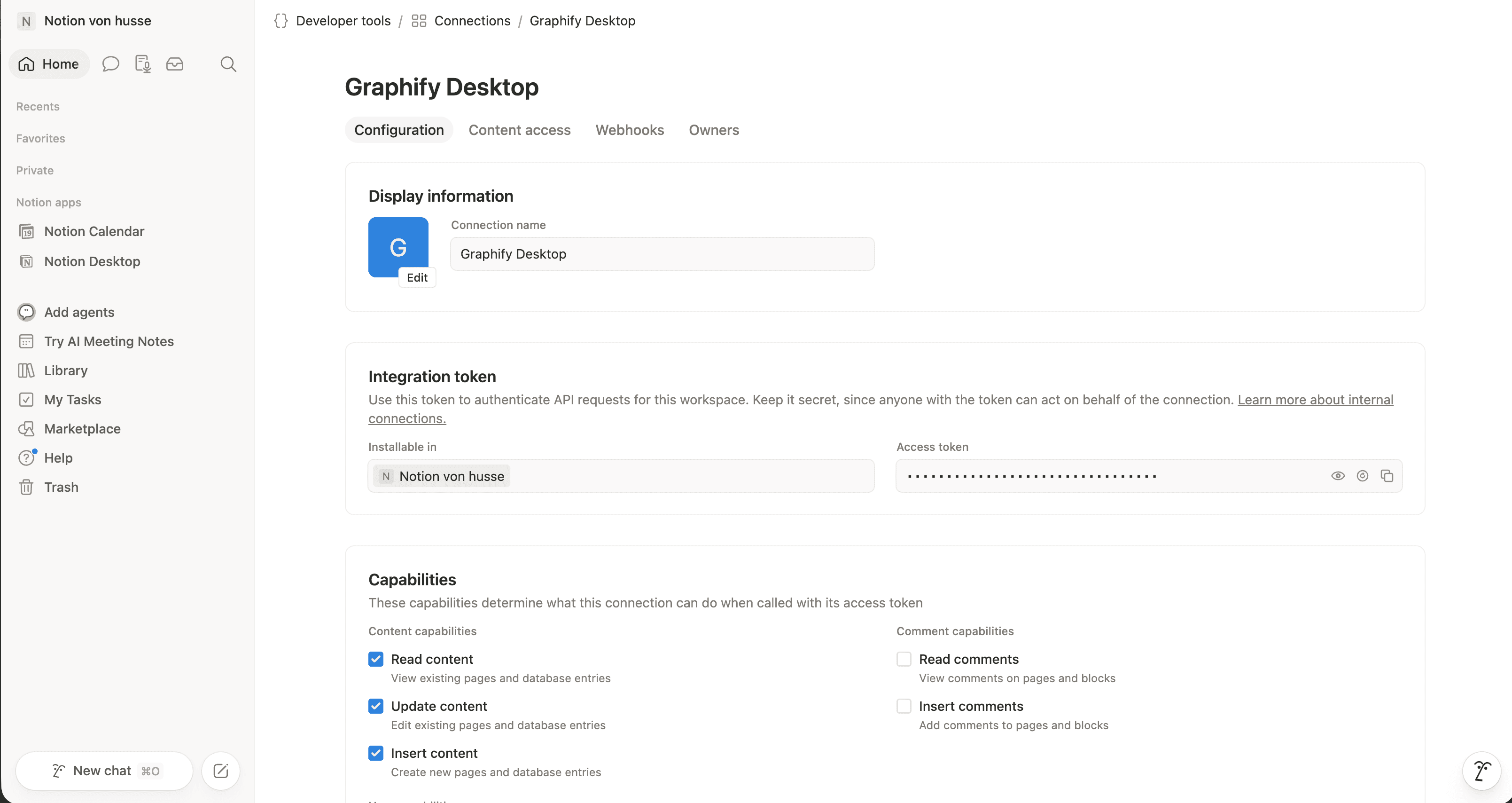Screen dimensions: 1512x803
Task: Go to Home in the sidebar
Action: click(49, 64)
